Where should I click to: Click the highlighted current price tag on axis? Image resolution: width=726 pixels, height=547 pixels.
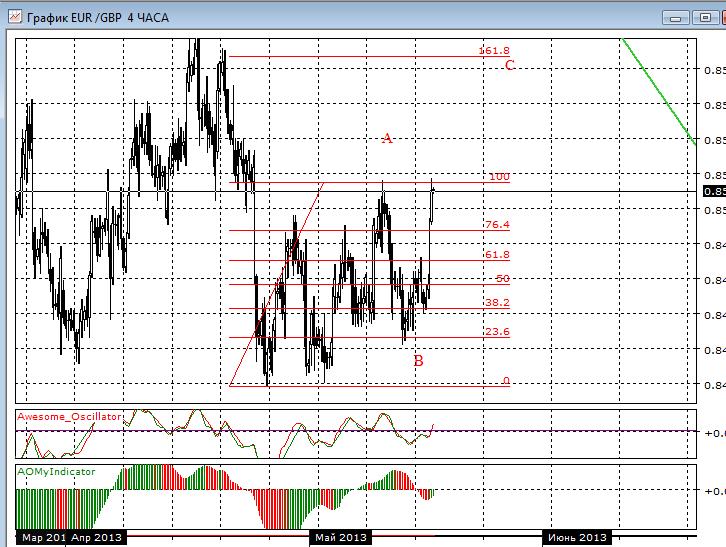click(x=714, y=191)
